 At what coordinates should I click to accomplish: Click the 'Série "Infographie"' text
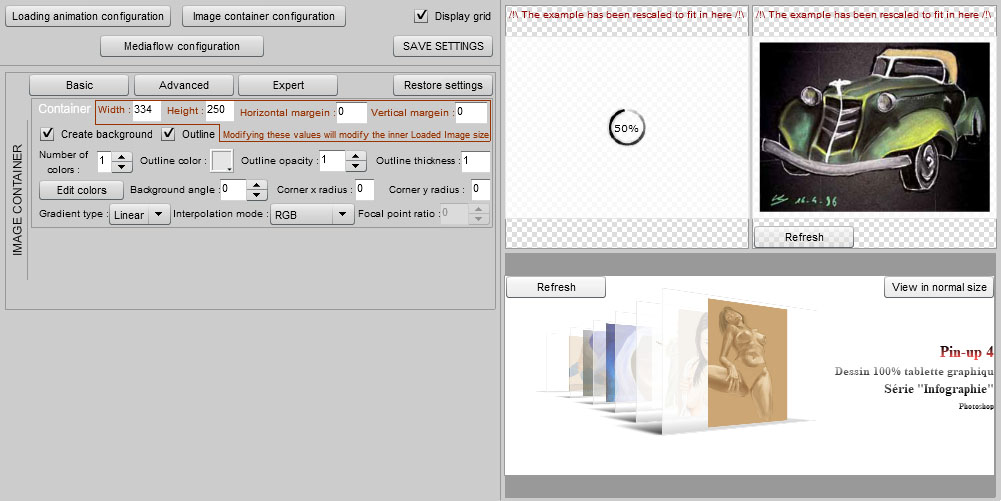[939, 389]
